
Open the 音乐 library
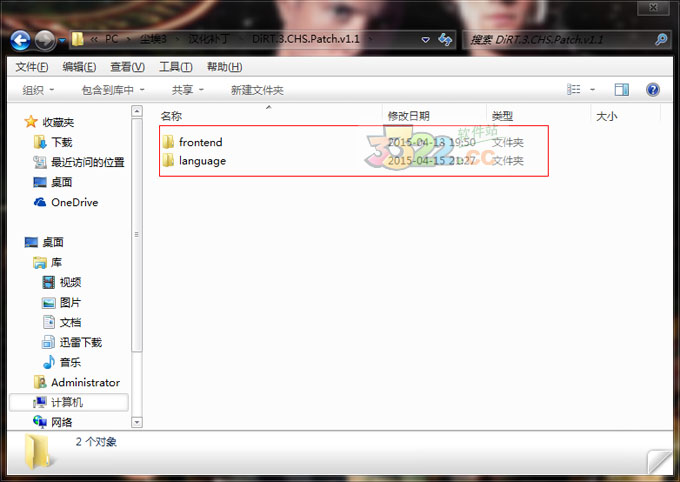[x=70, y=362]
